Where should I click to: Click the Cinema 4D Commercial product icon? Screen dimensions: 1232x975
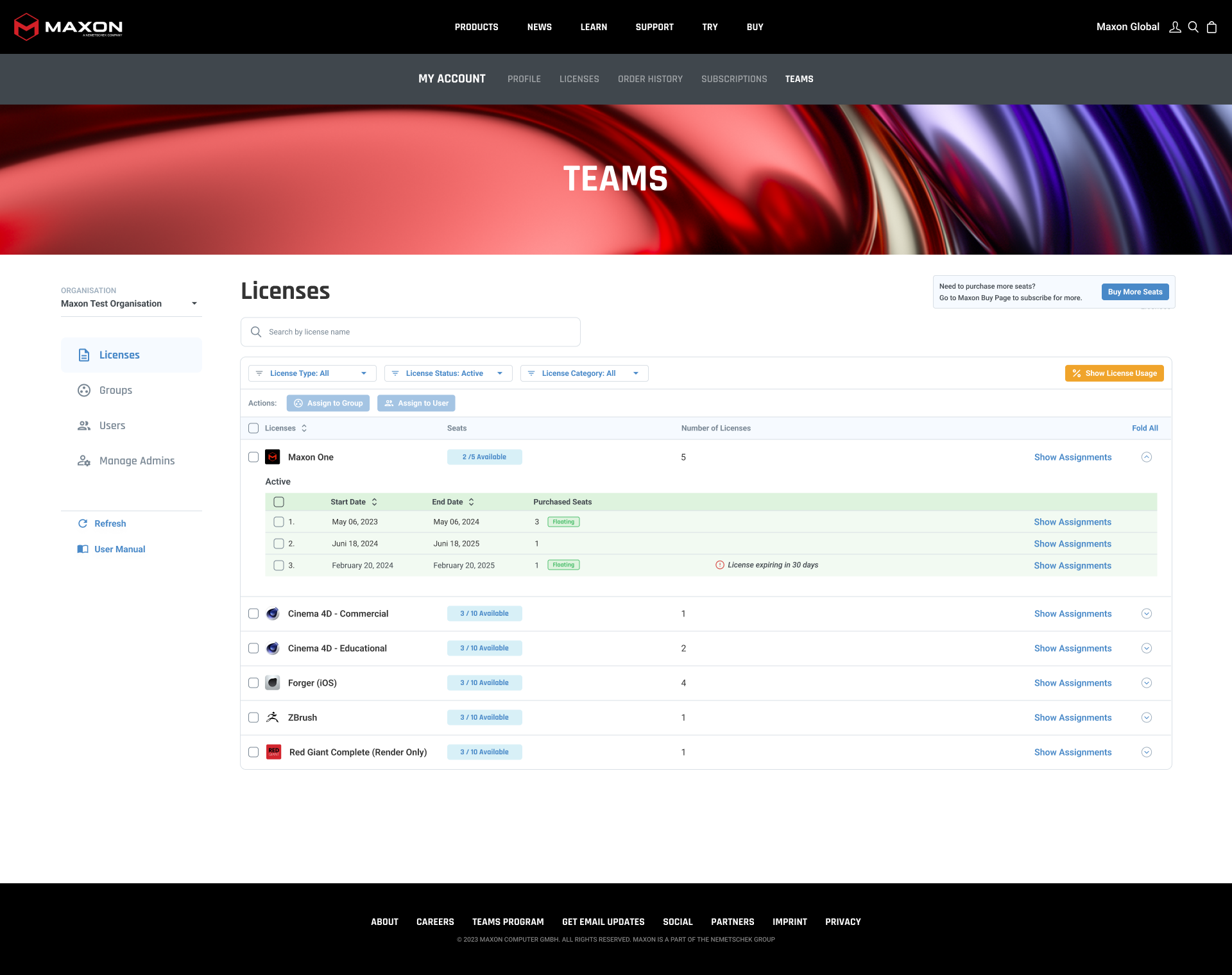[273, 613]
